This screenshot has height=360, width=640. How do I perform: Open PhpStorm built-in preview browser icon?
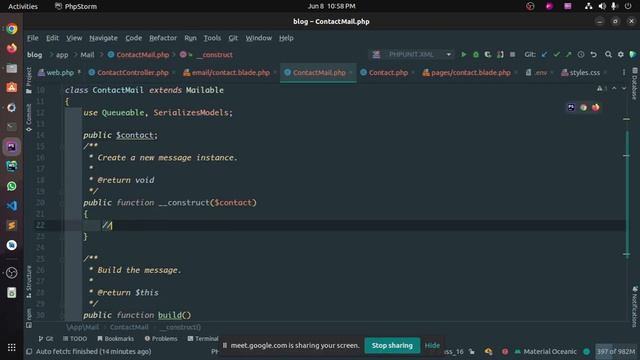[x=571, y=107]
